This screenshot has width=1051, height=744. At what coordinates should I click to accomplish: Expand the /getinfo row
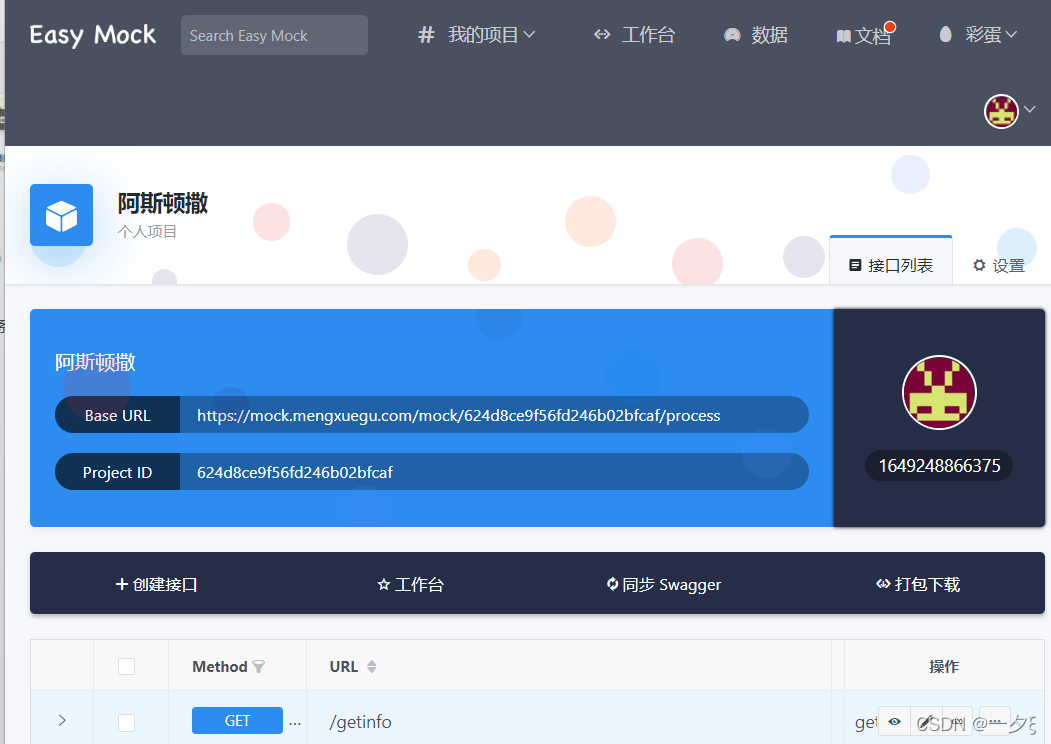[x=62, y=721]
